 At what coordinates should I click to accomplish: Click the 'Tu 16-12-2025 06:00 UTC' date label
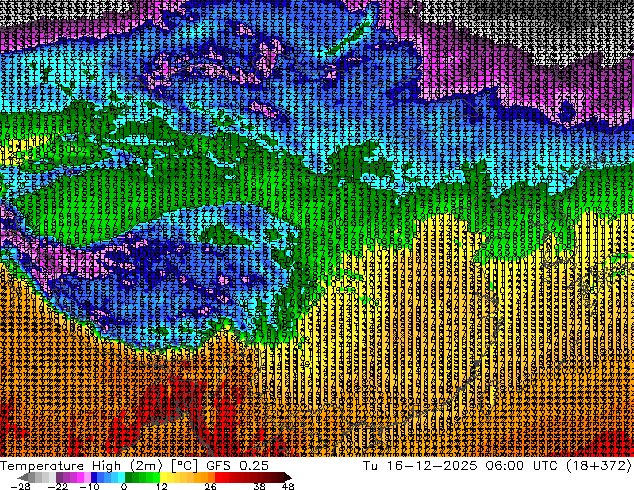click(x=462, y=466)
